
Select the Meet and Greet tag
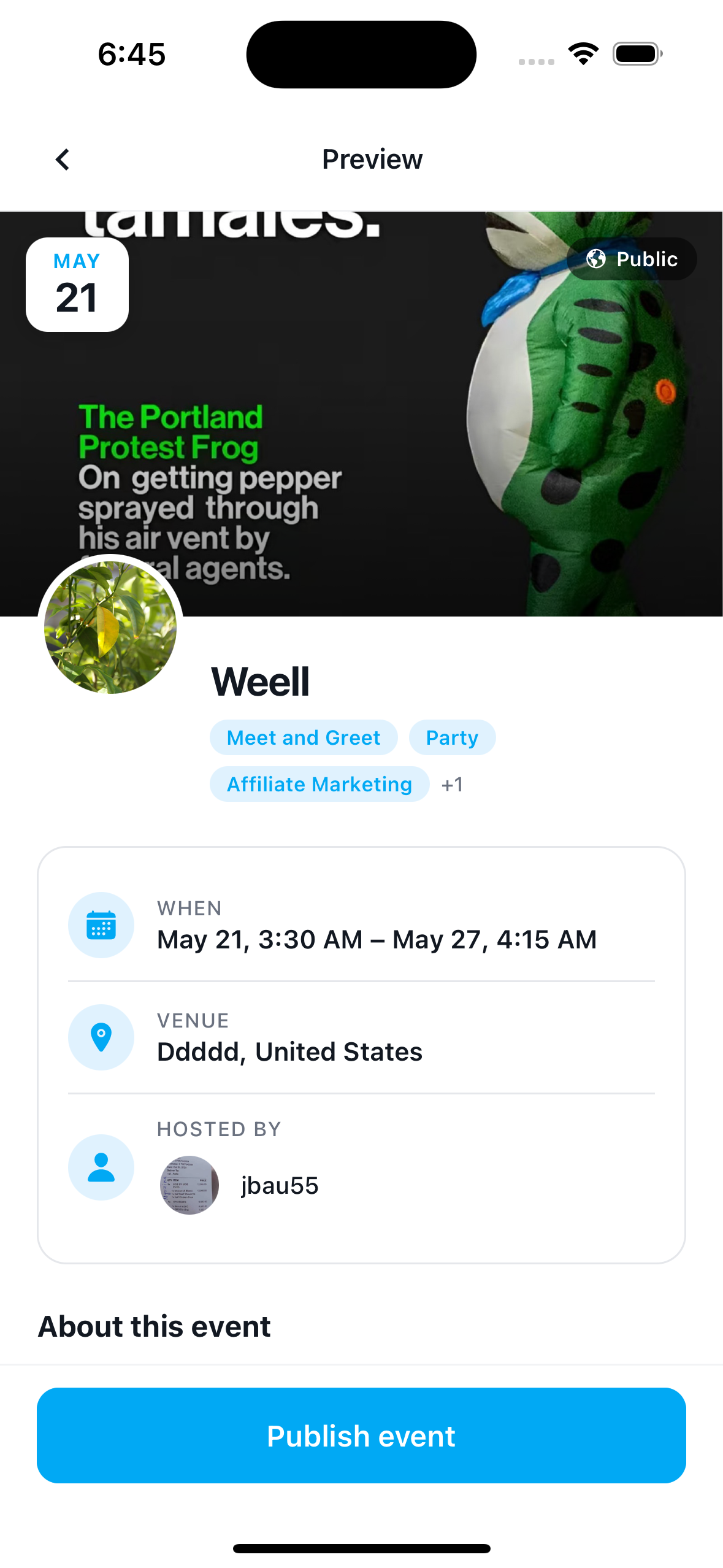click(x=304, y=737)
